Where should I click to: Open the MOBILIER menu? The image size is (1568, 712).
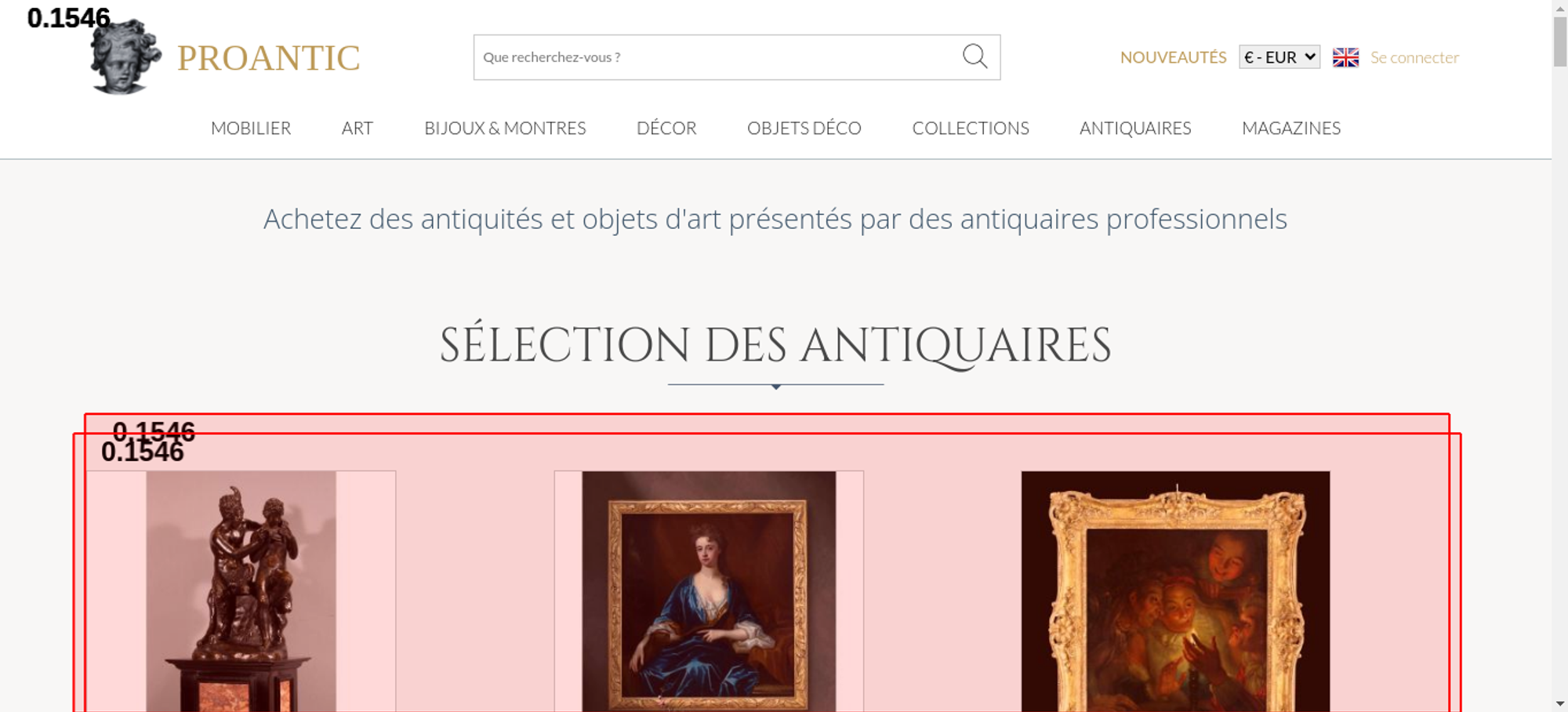251,128
